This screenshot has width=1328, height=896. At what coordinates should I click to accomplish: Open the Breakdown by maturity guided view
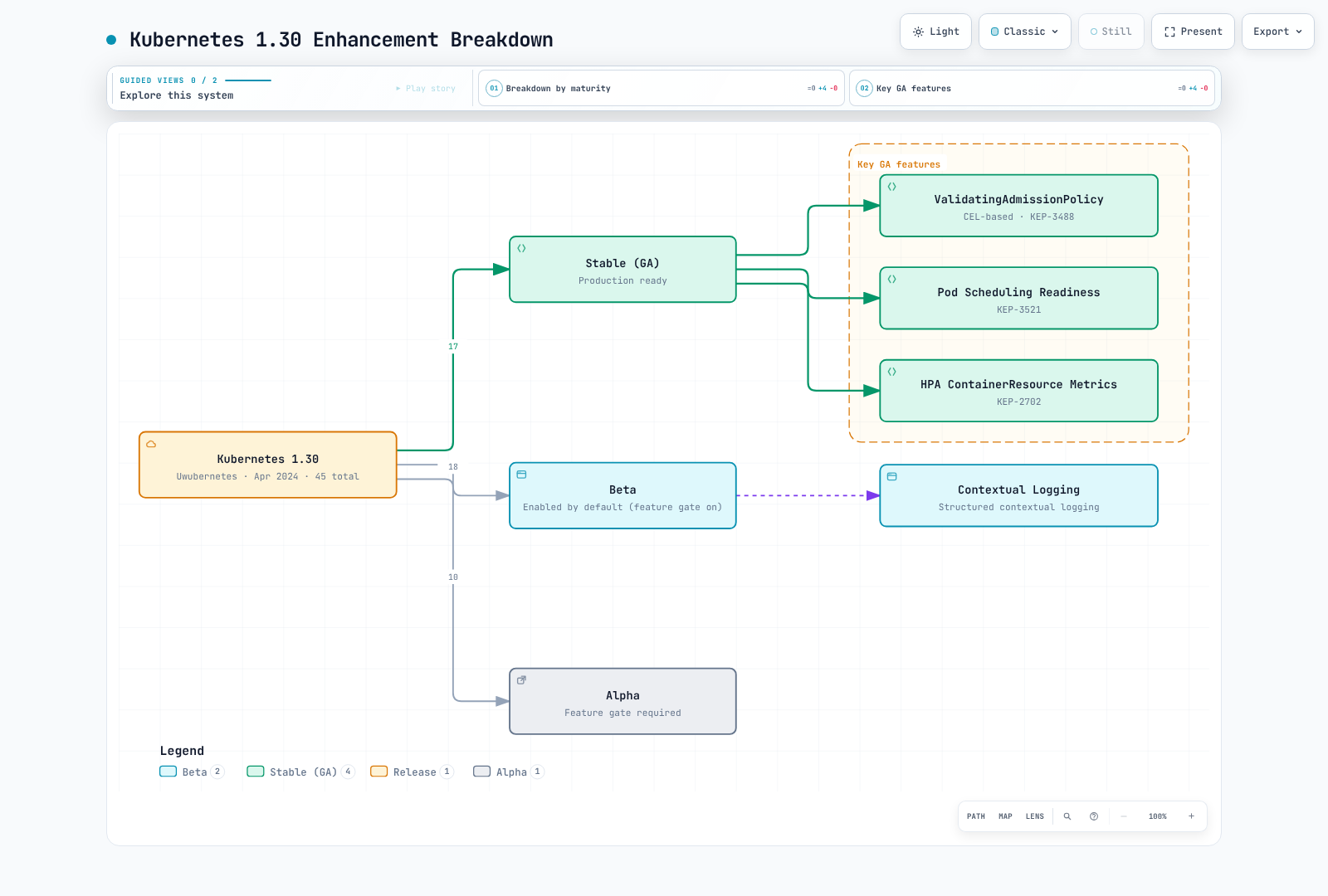pyautogui.click(x=662, y=88)
